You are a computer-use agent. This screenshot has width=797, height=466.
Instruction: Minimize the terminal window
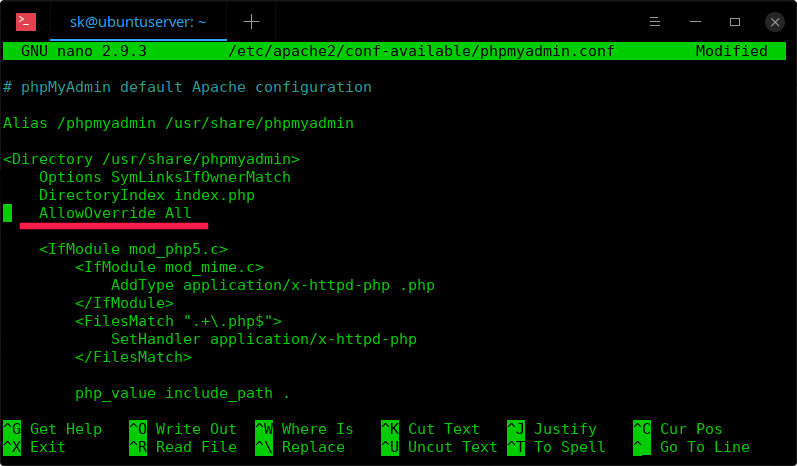[x=699, y=21]
